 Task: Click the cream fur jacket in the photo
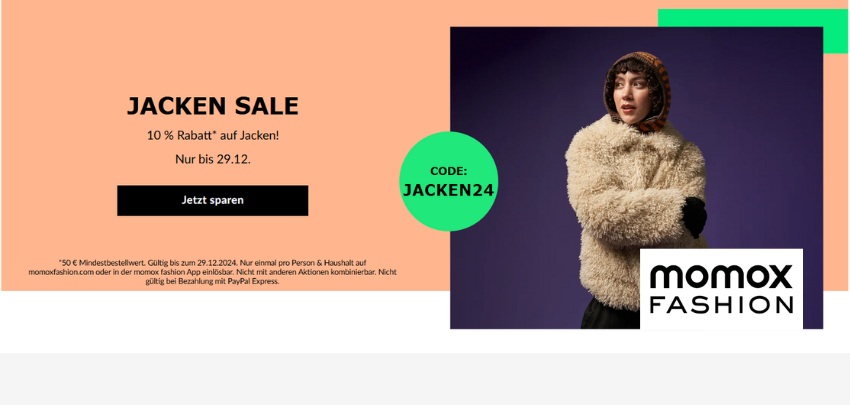tap(629, 206)
